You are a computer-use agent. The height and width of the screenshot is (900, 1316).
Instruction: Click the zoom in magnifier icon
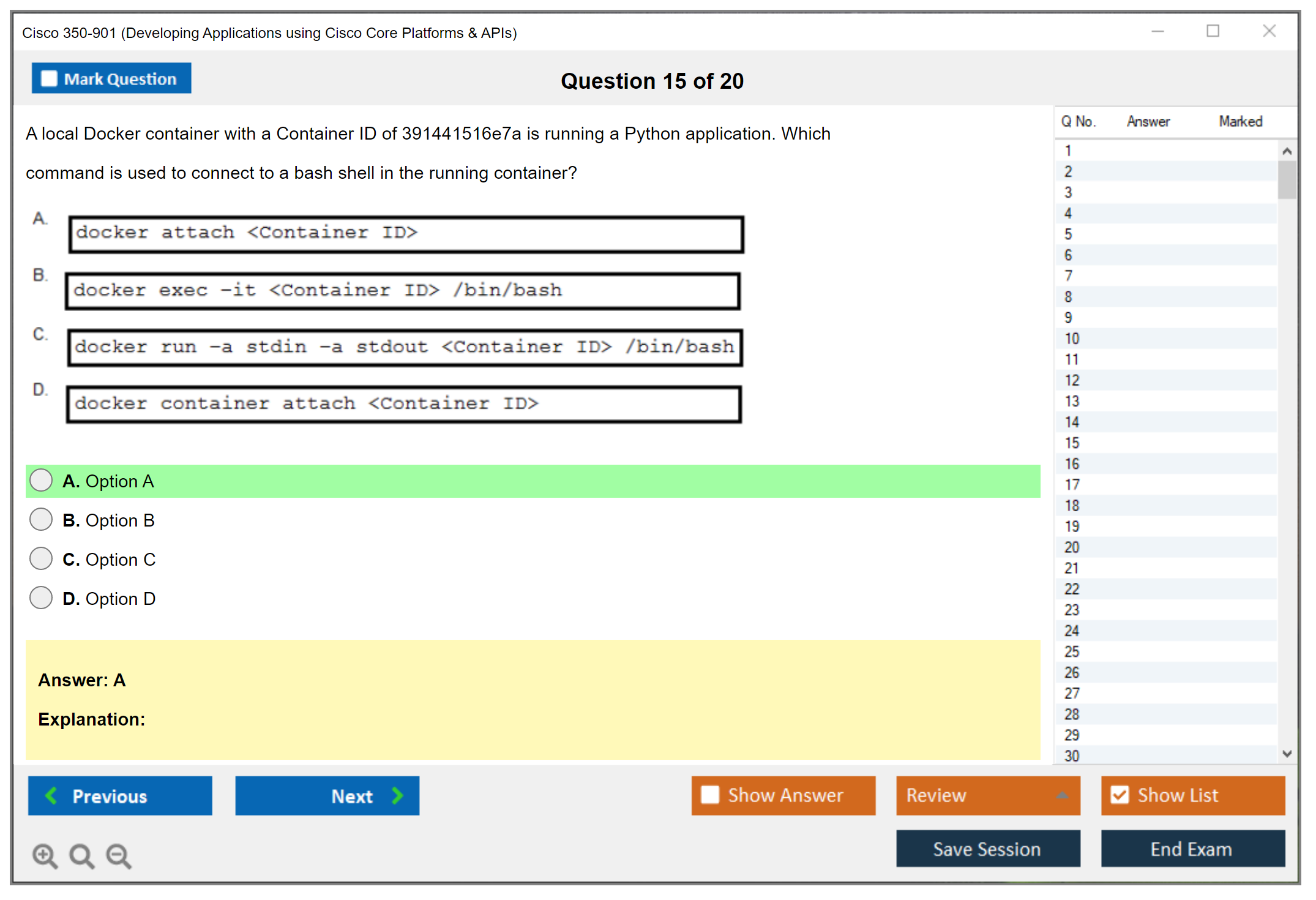[x=45, y=855]
